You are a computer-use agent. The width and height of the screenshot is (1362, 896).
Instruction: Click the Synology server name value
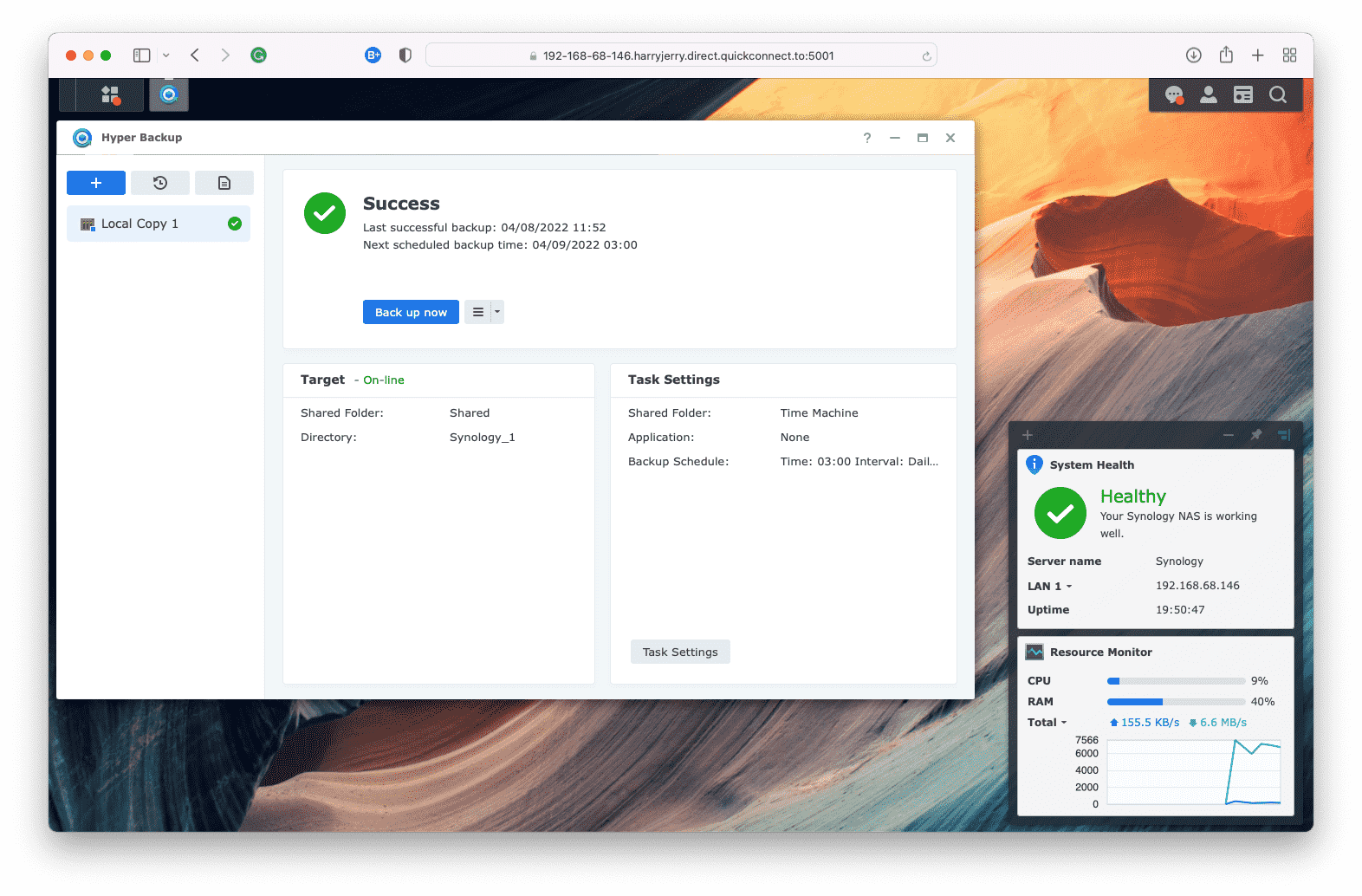click(1179, 562)
